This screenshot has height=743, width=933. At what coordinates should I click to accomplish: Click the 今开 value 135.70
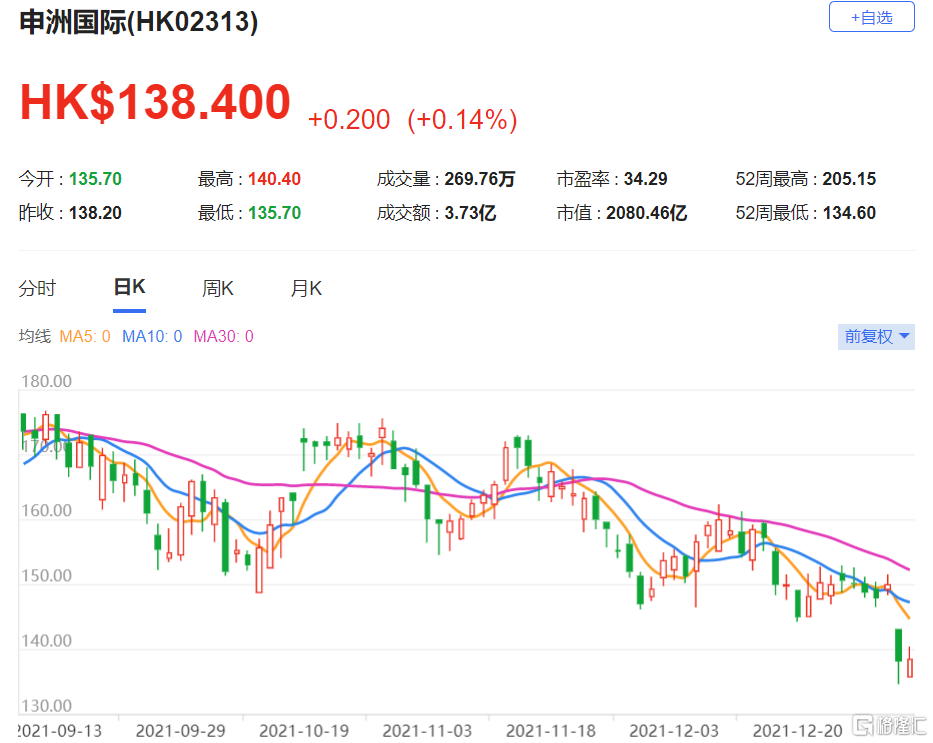(x=95, y=178)
